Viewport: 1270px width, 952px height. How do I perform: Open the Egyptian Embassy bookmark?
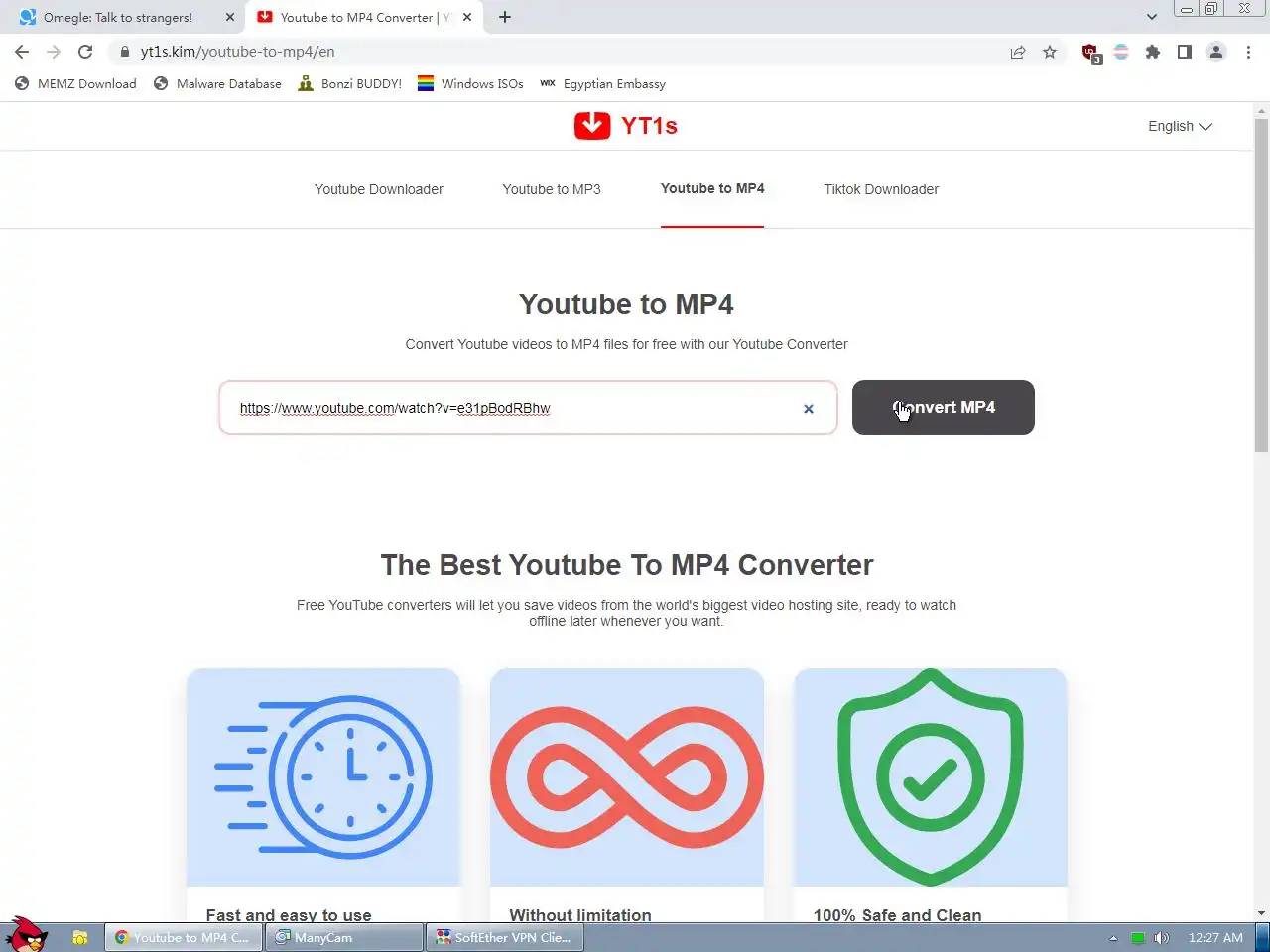[603, 84]
